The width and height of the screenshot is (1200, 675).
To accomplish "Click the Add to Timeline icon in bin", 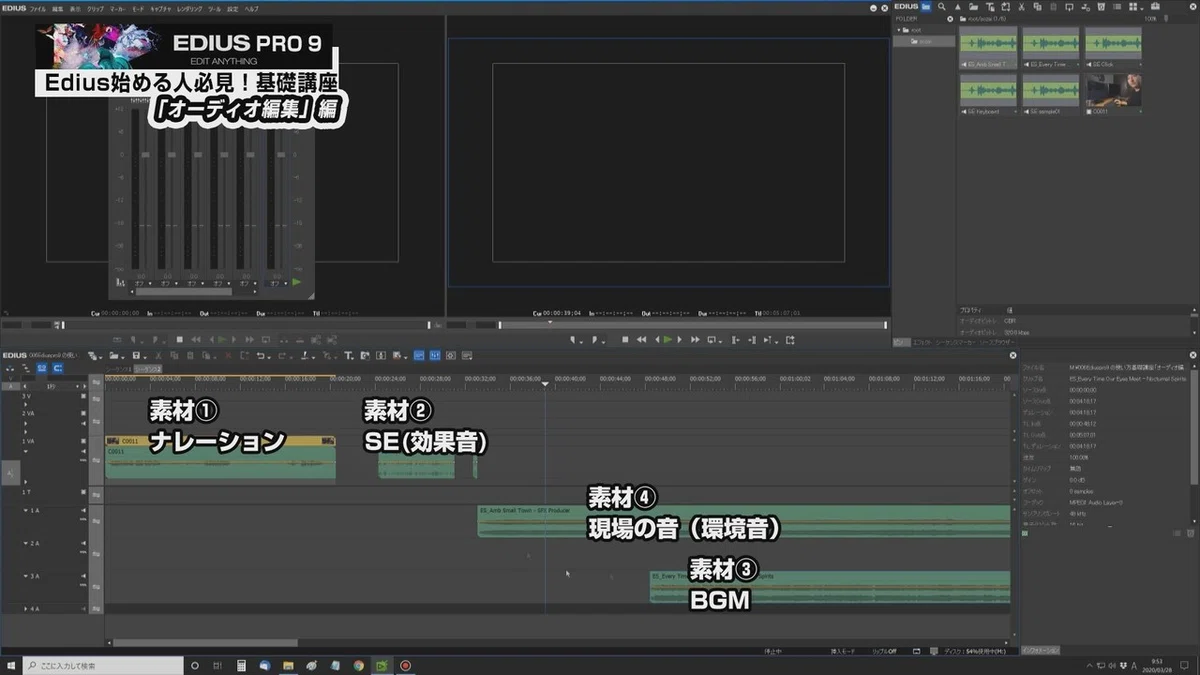I will pos(1085,6).
